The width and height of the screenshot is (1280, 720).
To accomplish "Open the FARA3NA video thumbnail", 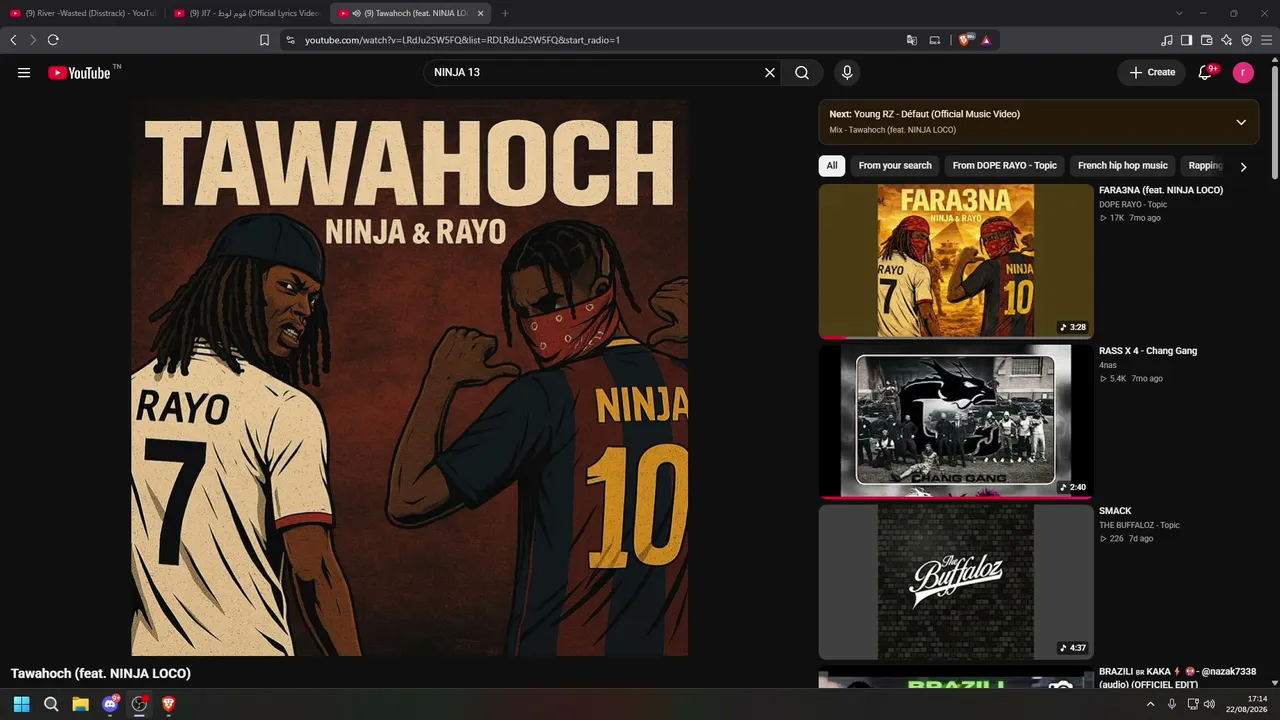I will (x=956, y=261).
